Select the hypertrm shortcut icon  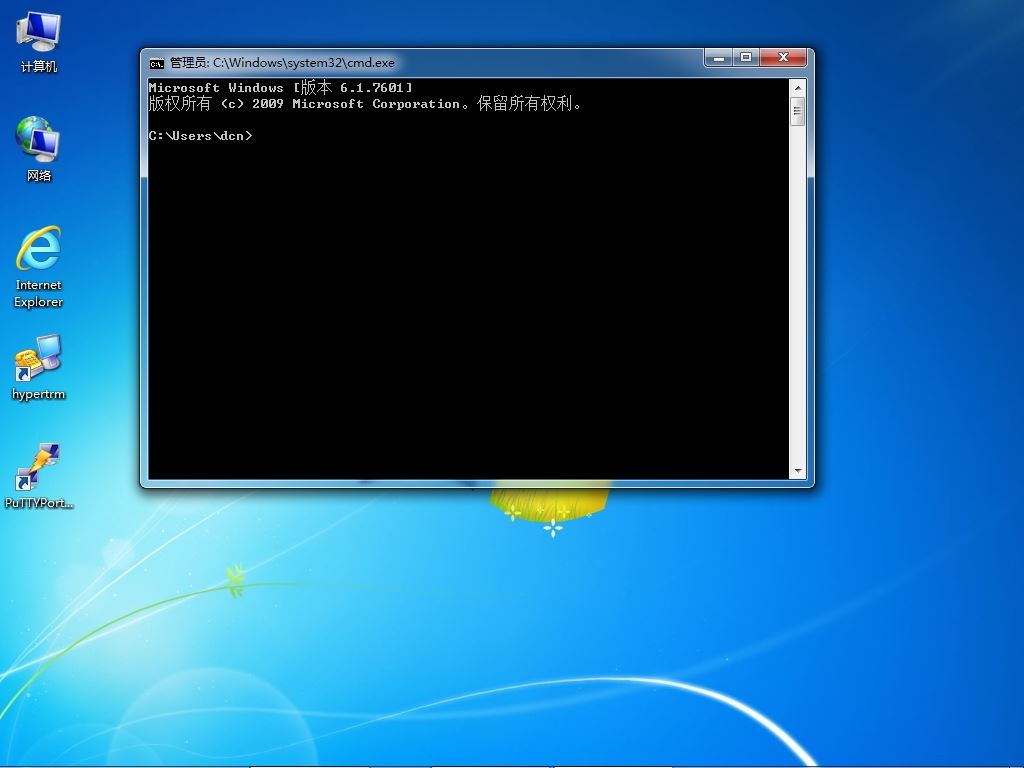click(x=39, y=367)
